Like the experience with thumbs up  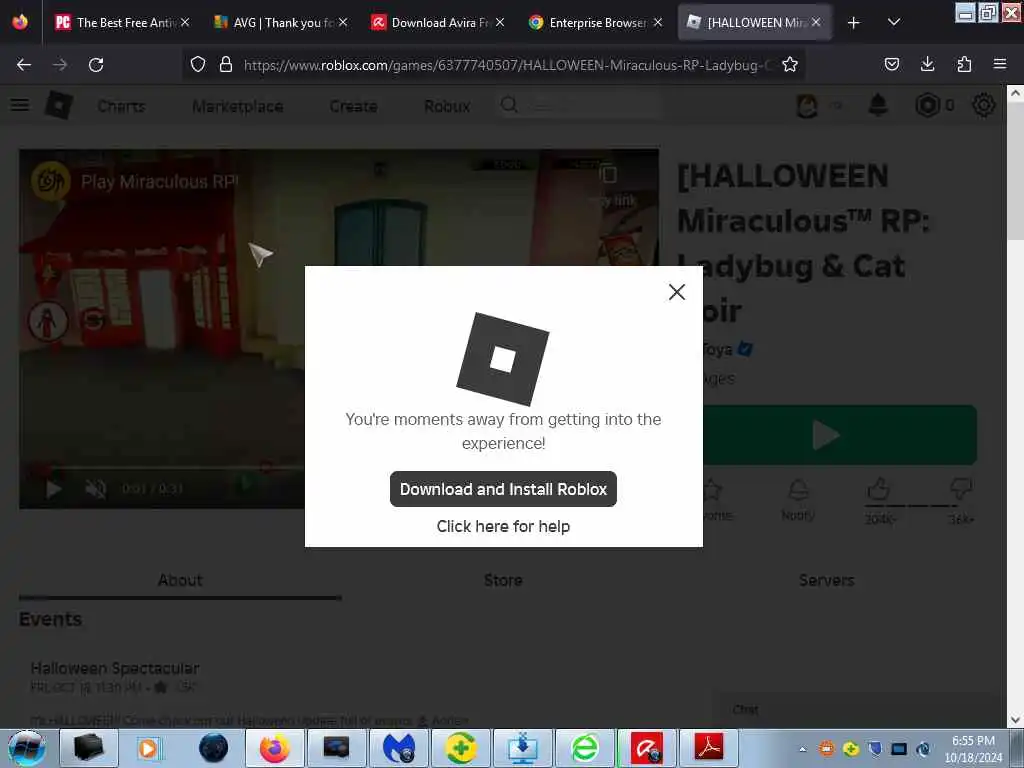[x=879, y=488]
